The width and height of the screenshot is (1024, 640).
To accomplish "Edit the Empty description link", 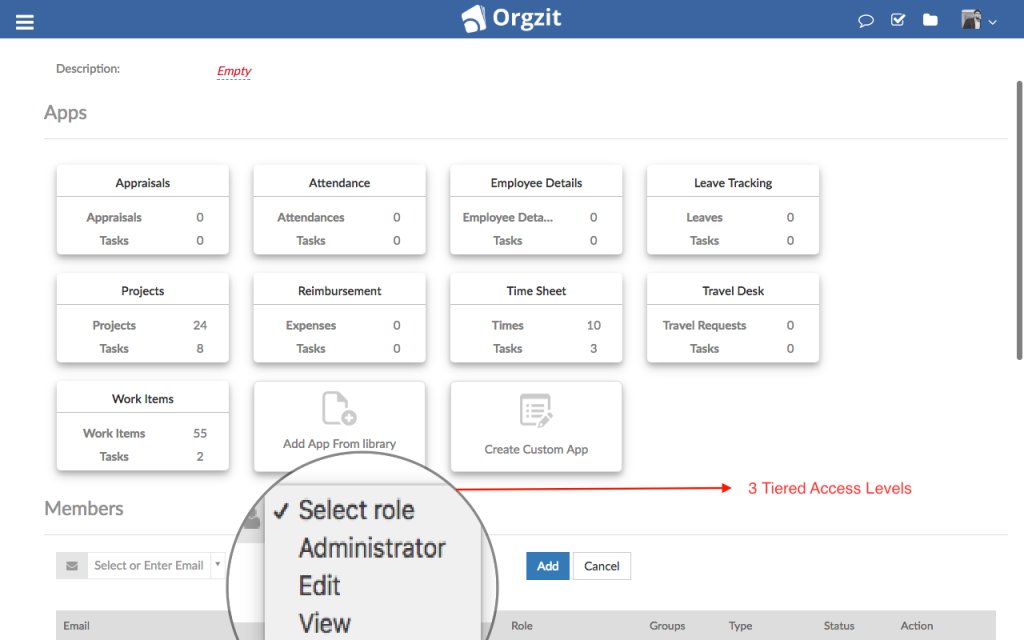I will coord(233,71).
